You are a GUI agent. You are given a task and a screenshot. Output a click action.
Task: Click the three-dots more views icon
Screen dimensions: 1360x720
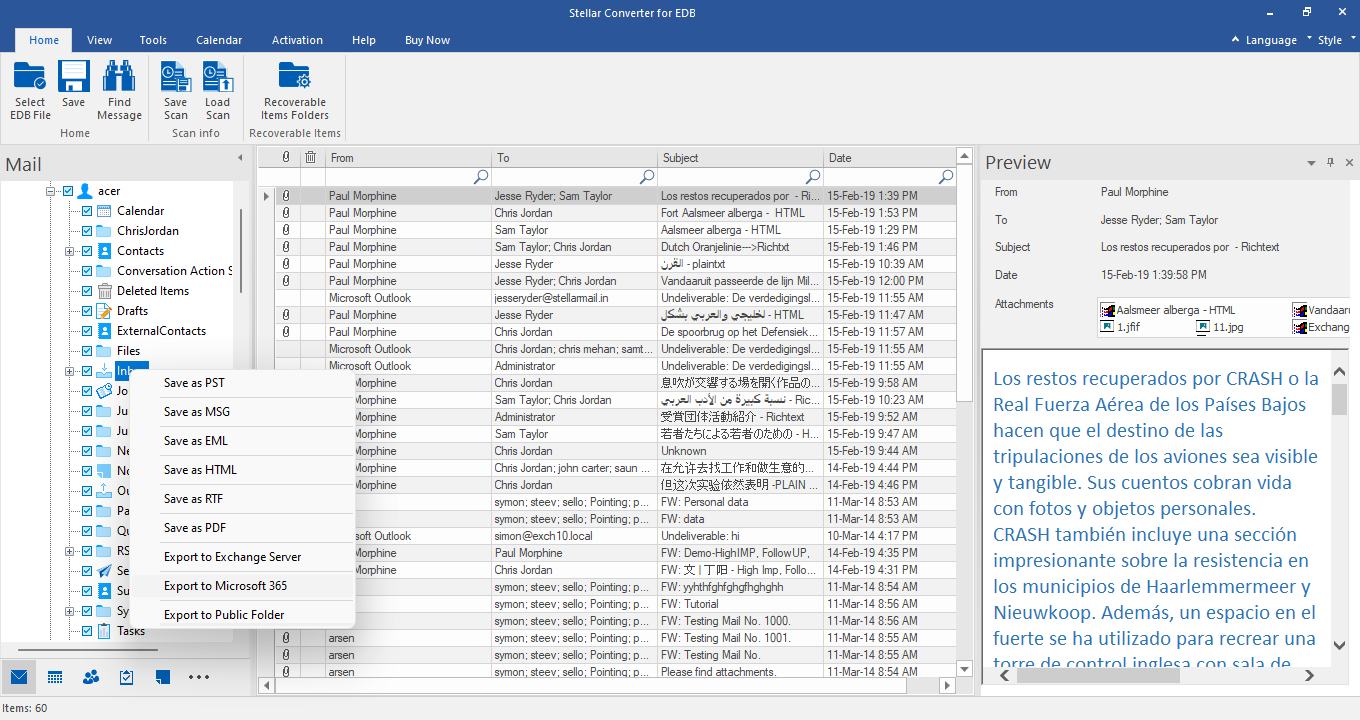click(x=199, y=677)
